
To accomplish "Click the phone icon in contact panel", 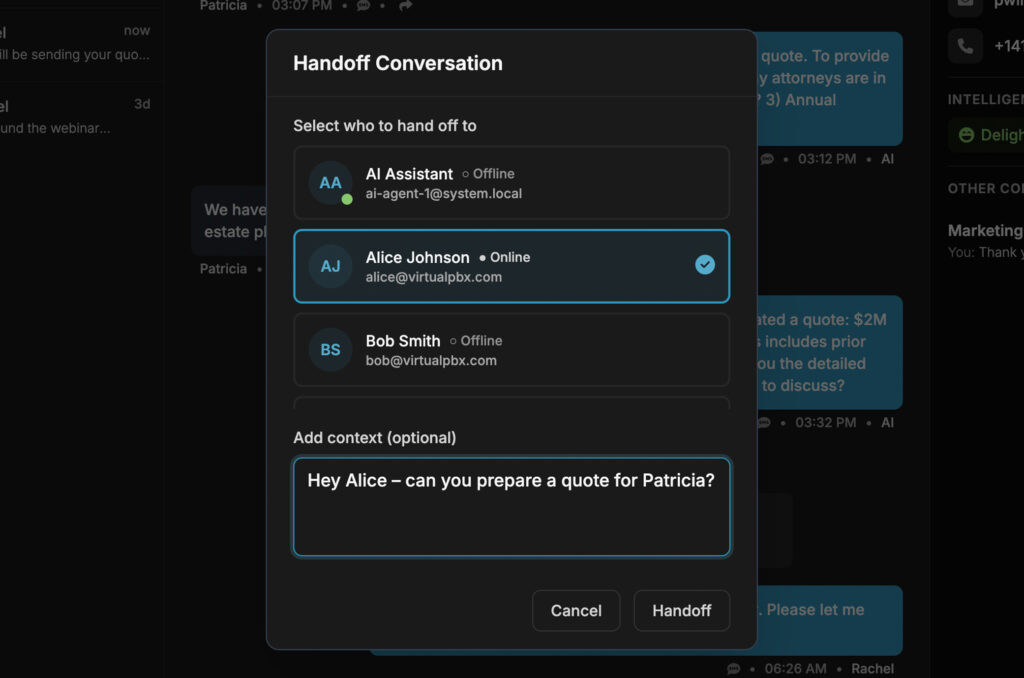I will (965, 46).
